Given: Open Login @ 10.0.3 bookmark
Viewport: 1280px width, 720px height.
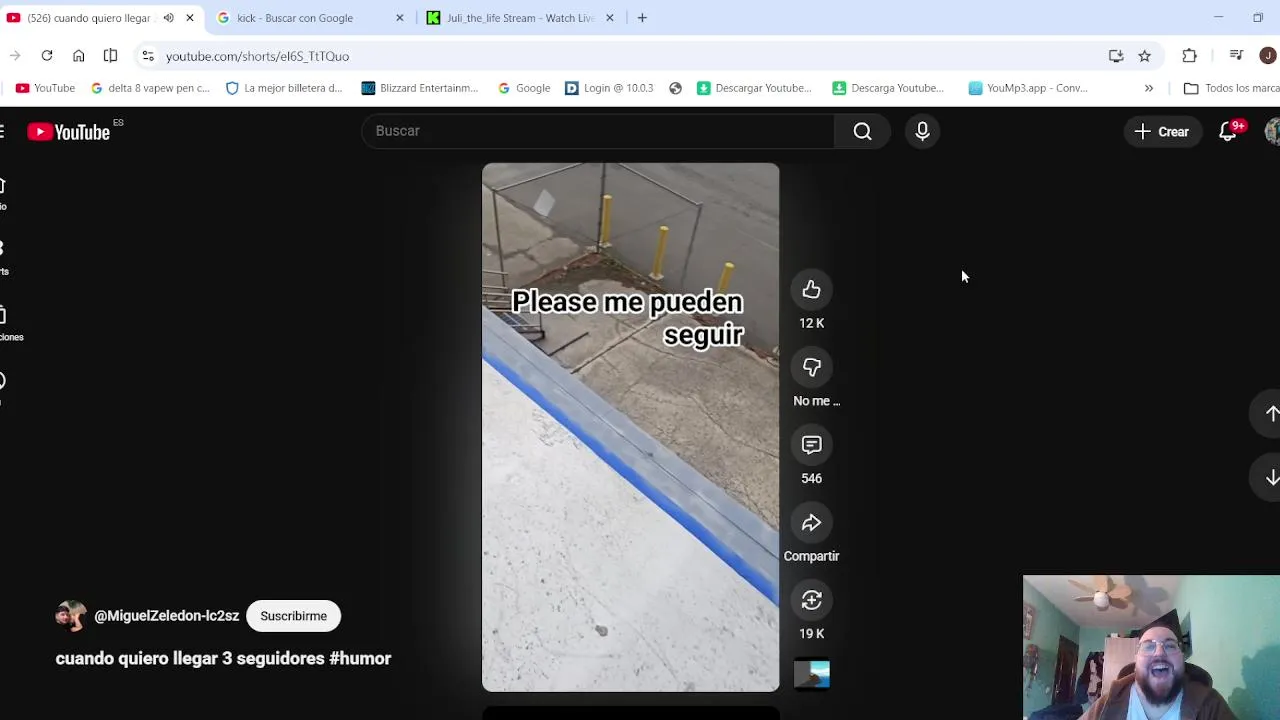Looking at the screenshot, I should coord(609,88).
